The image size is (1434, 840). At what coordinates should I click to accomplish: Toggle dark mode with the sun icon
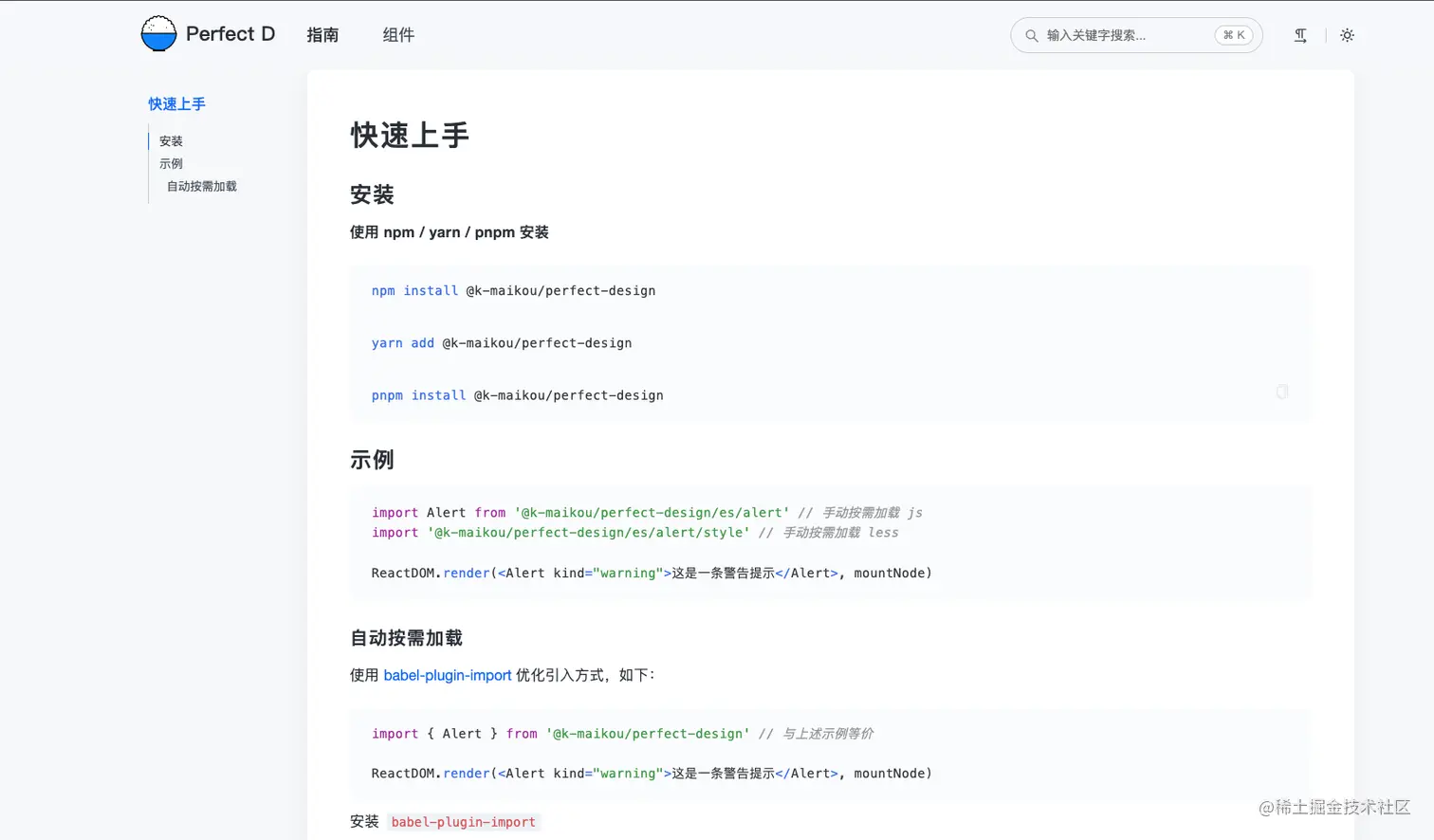1347,35
